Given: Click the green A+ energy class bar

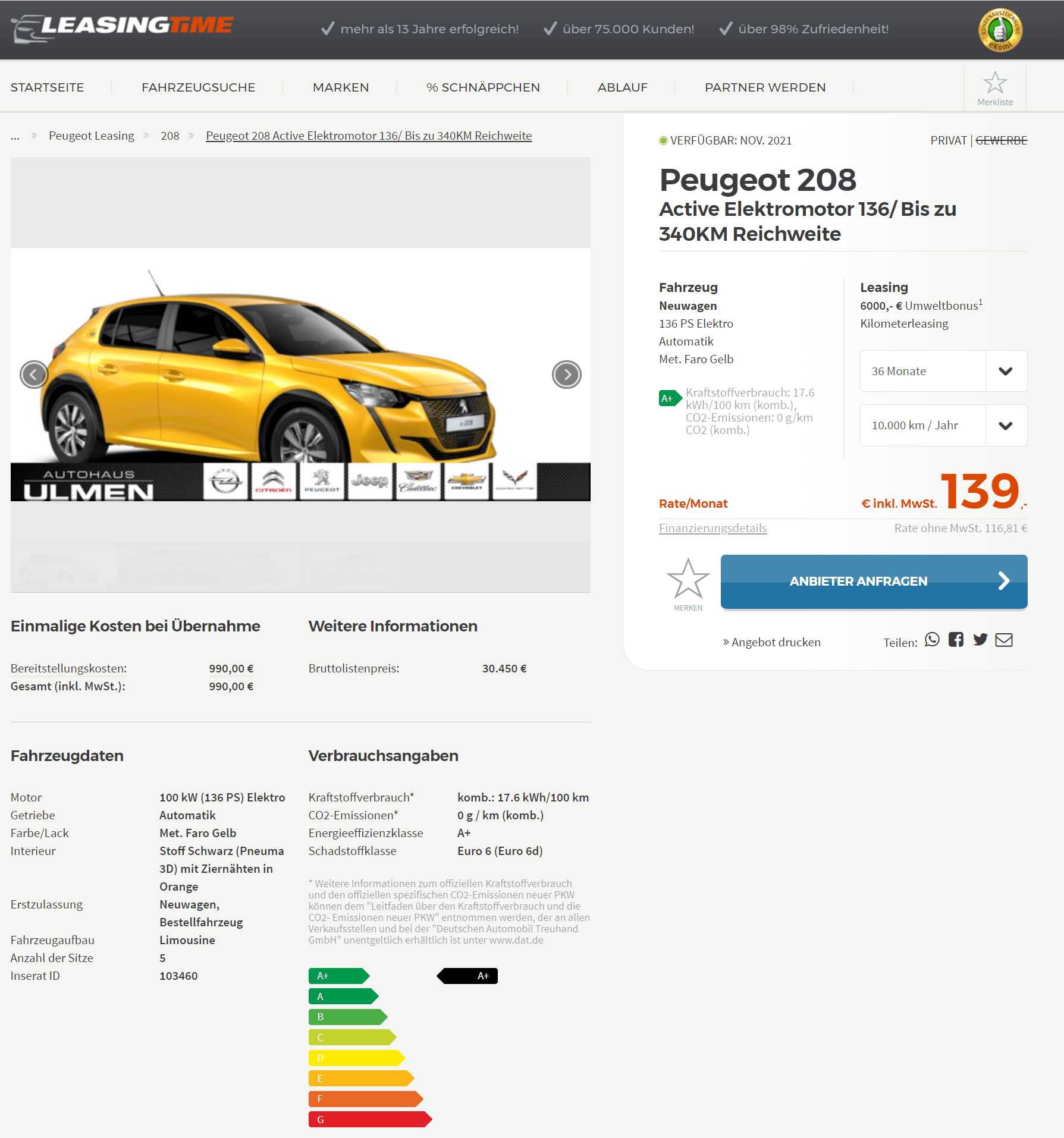Looking at the screenshot, I should click(339, 976).
